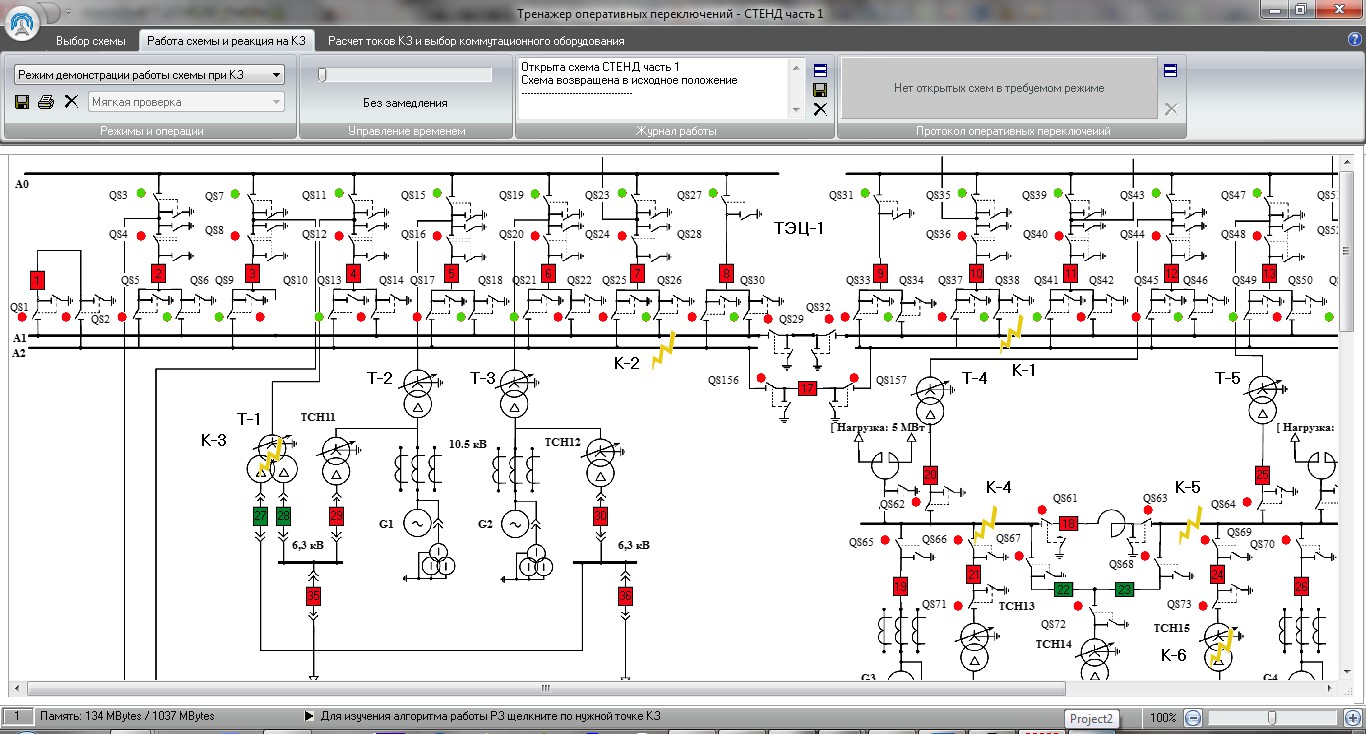
Task: Toggle red circuit breaker 8
Action: [x=726, y=273]
